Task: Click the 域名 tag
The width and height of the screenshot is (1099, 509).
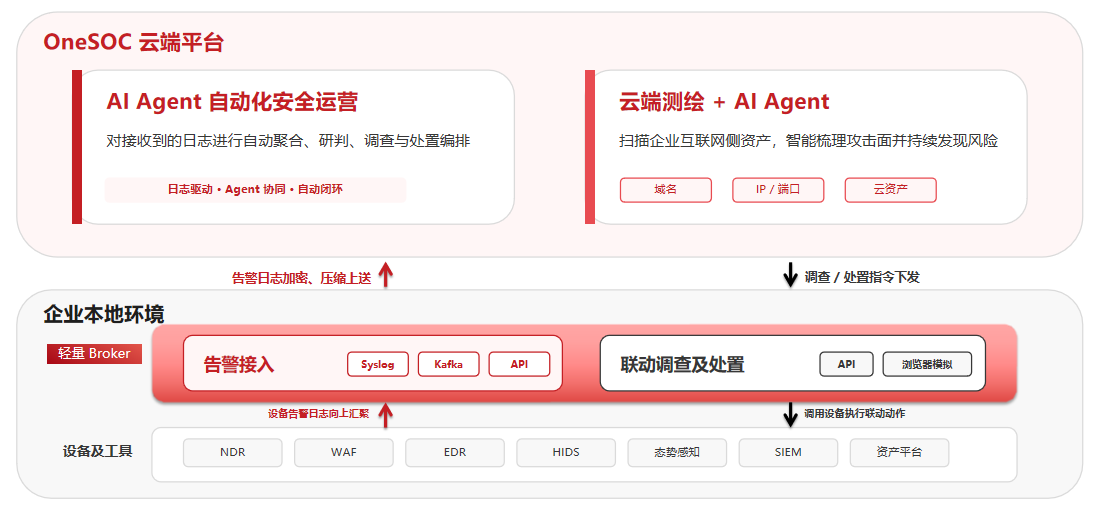Action: pos(665,190)
